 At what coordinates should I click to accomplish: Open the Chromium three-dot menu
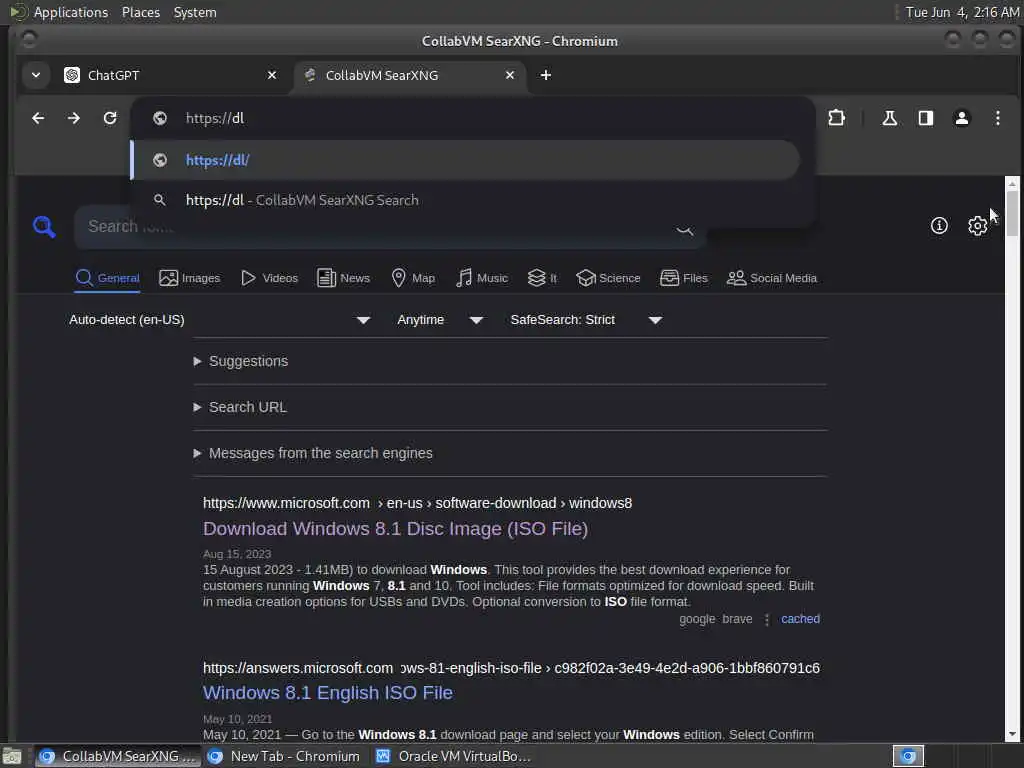pyautogui.click(x=997, y=118)
